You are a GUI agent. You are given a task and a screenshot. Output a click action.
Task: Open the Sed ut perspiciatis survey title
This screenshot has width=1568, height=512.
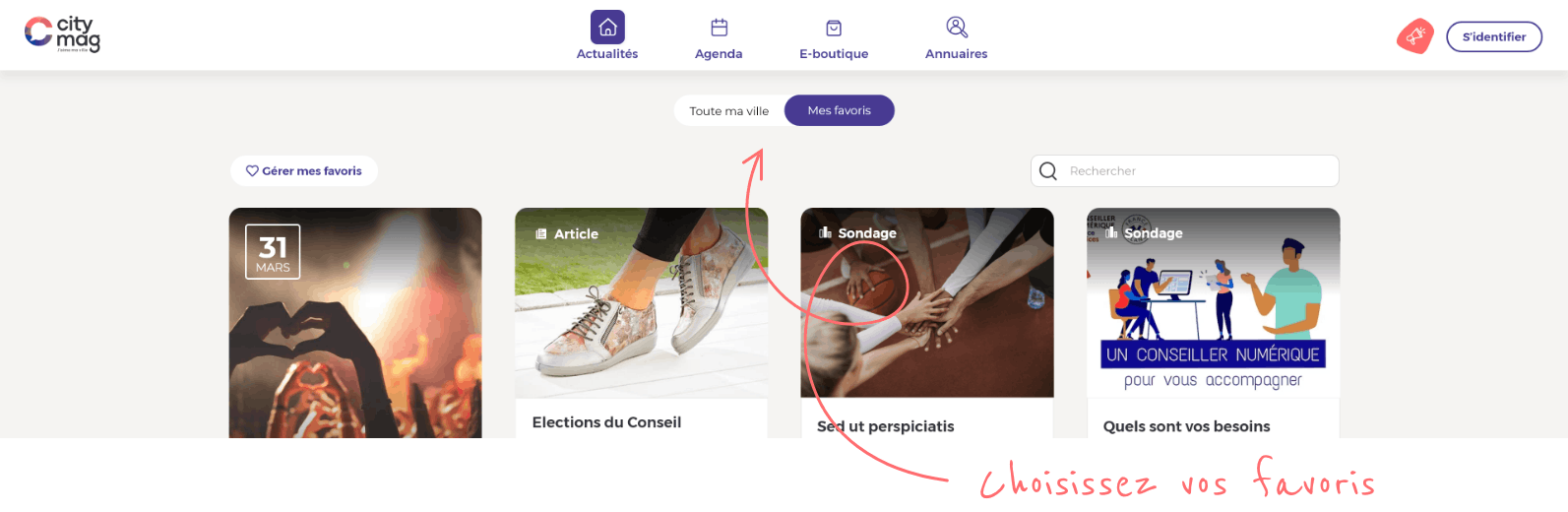click(x=886, y=426)
